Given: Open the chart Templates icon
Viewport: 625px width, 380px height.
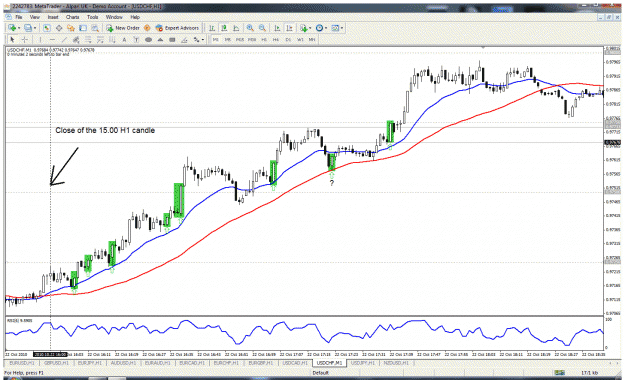Looking at the screenshot, I should coord(335,28).
